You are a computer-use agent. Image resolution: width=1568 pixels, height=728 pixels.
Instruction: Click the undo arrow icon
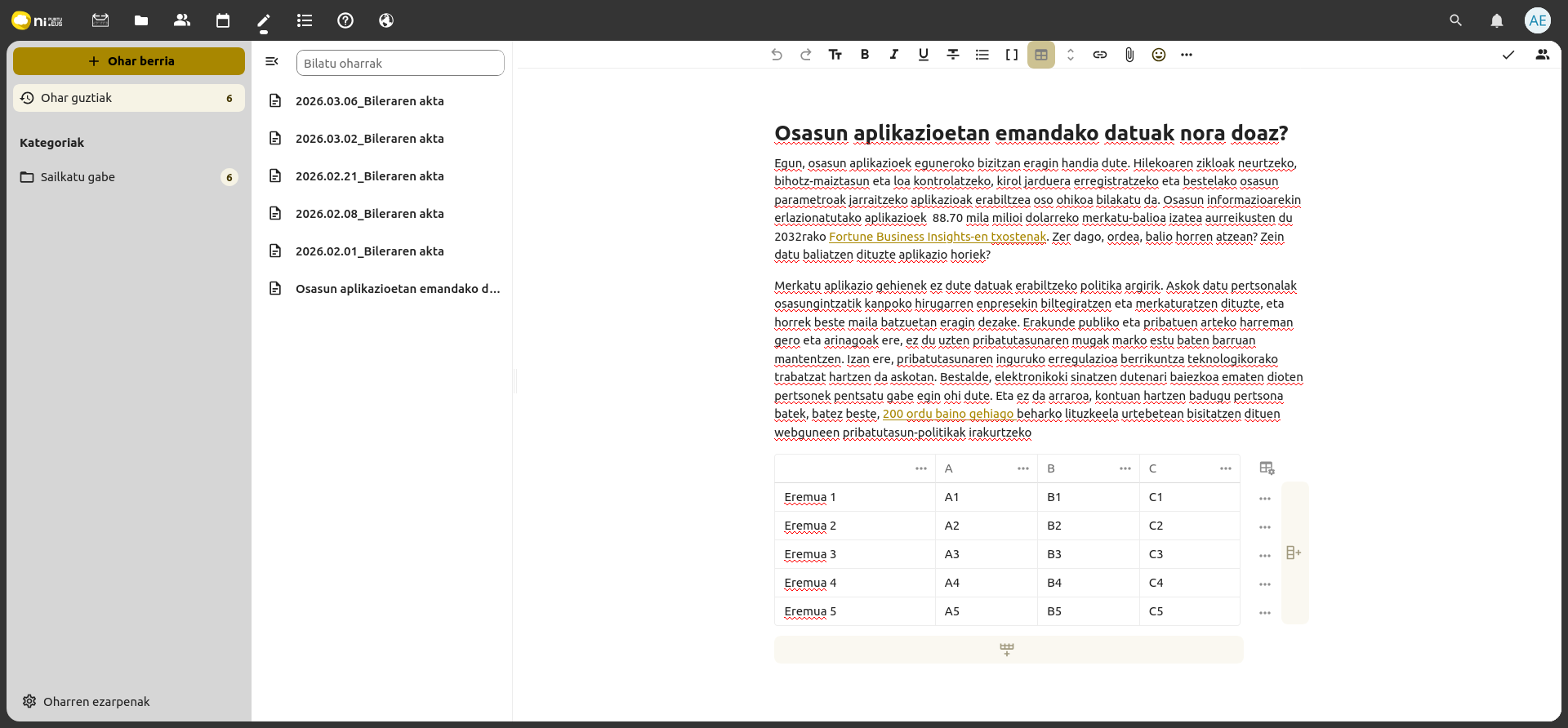click(x=776, y=55)
